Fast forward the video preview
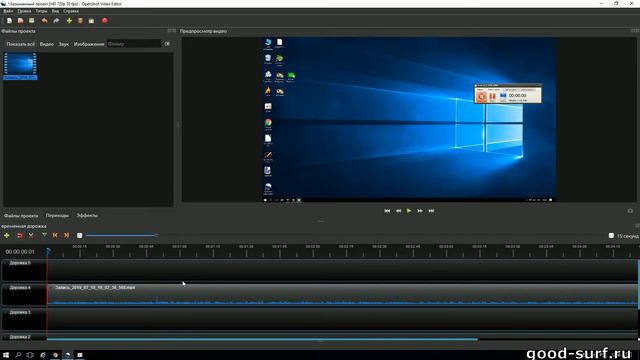The width and height of the screenshot is (640, 360). pos(420,211)
